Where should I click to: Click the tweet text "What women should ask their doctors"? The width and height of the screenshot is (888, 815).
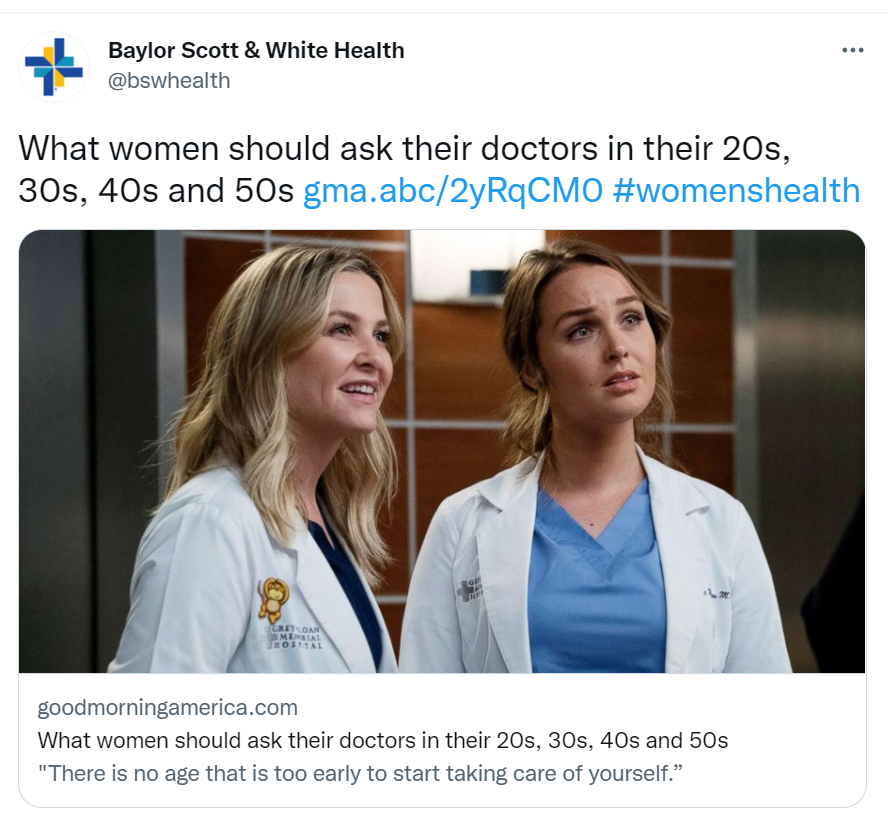308,148
